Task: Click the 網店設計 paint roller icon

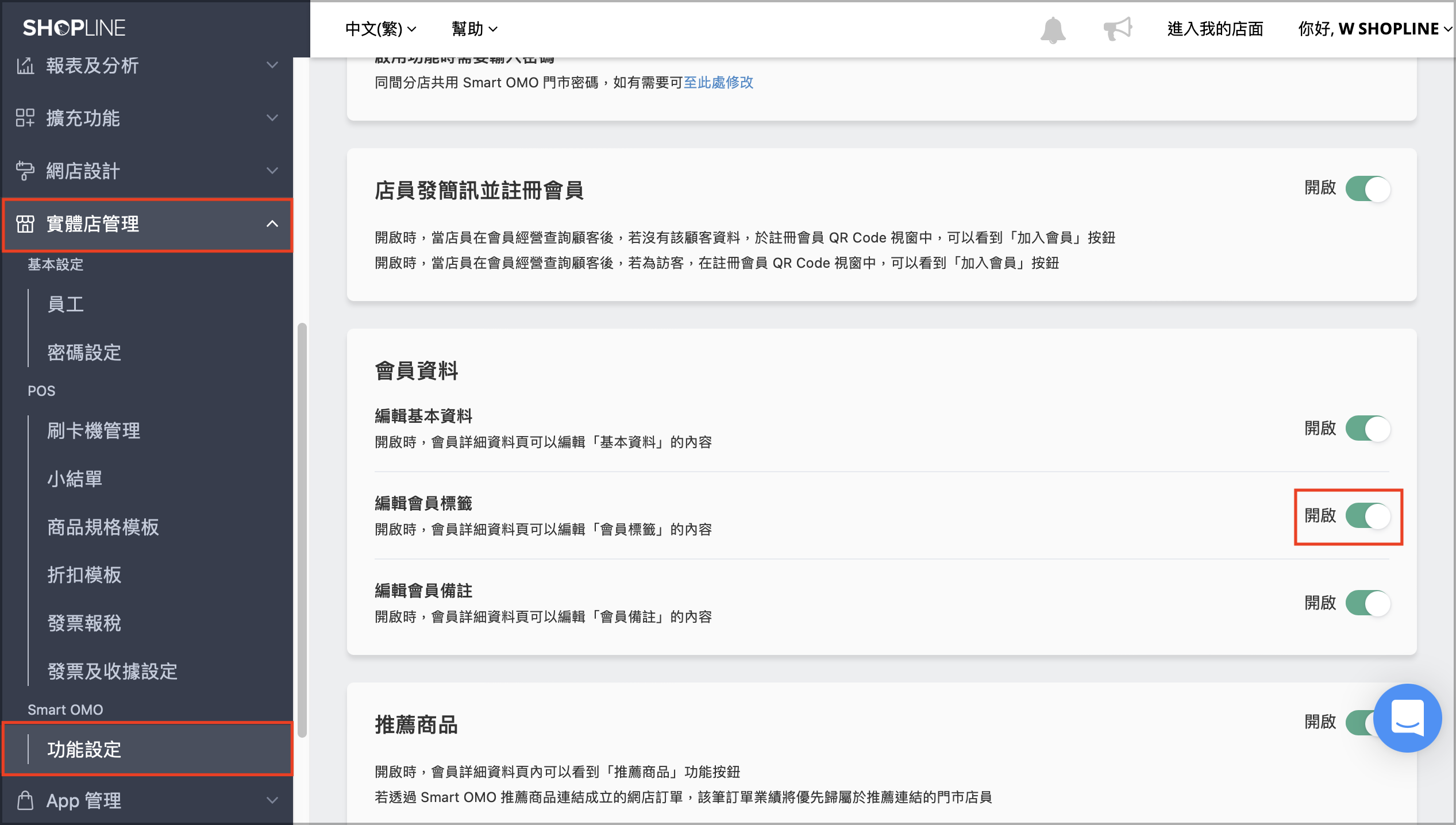Action: [x=25, y=171]
